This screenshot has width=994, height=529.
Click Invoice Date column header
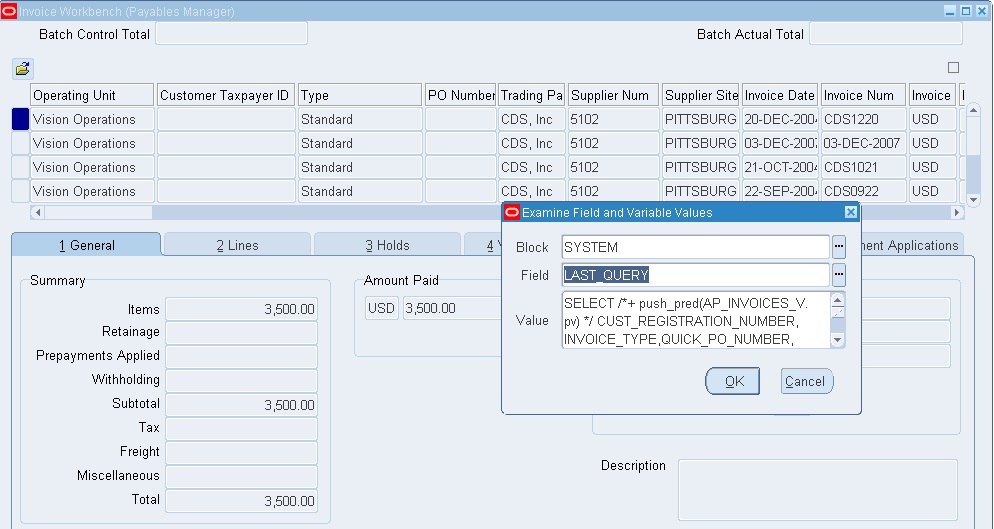coord(780,95)
